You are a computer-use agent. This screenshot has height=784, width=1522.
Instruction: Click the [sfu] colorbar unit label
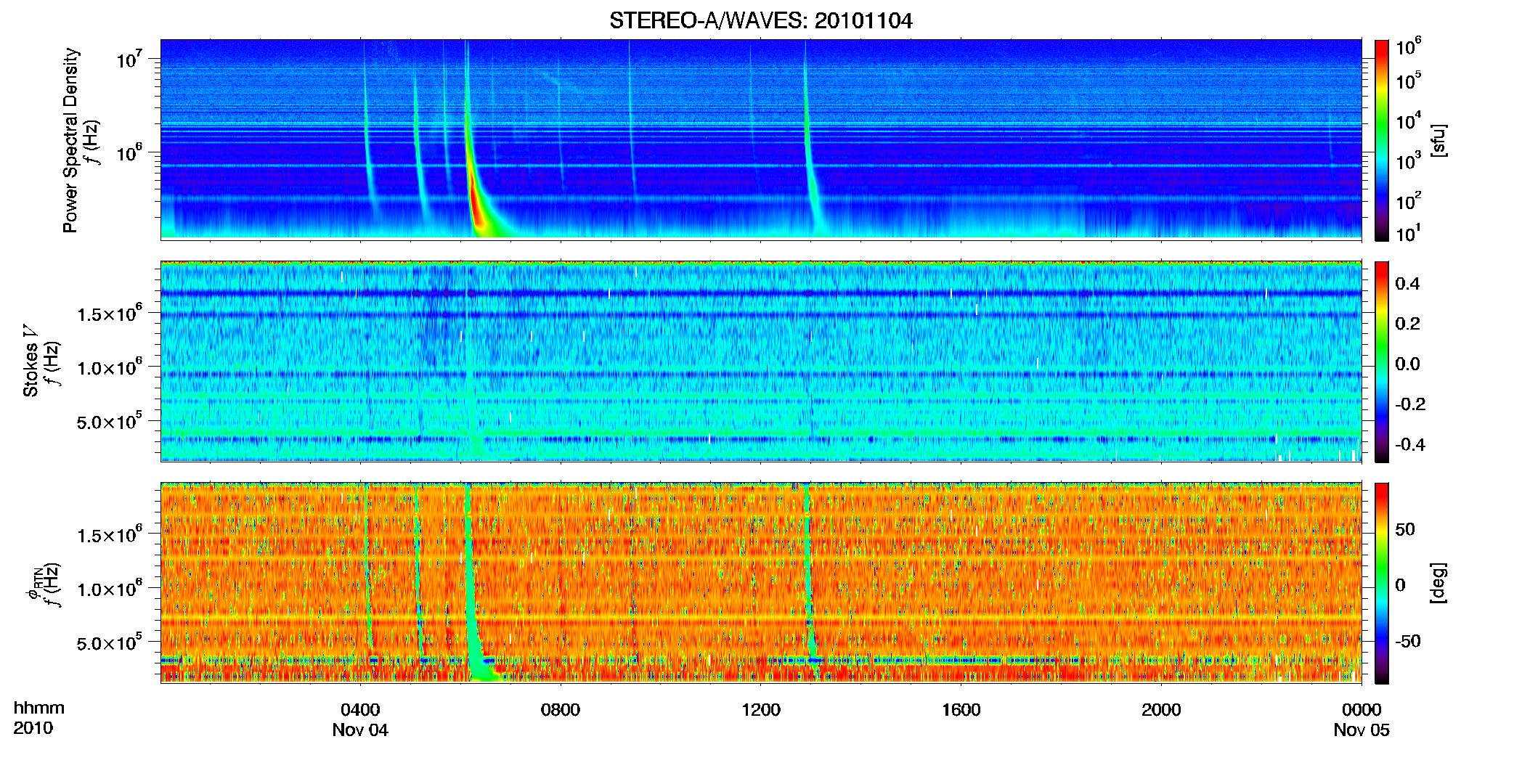[x=1438, y=140]
